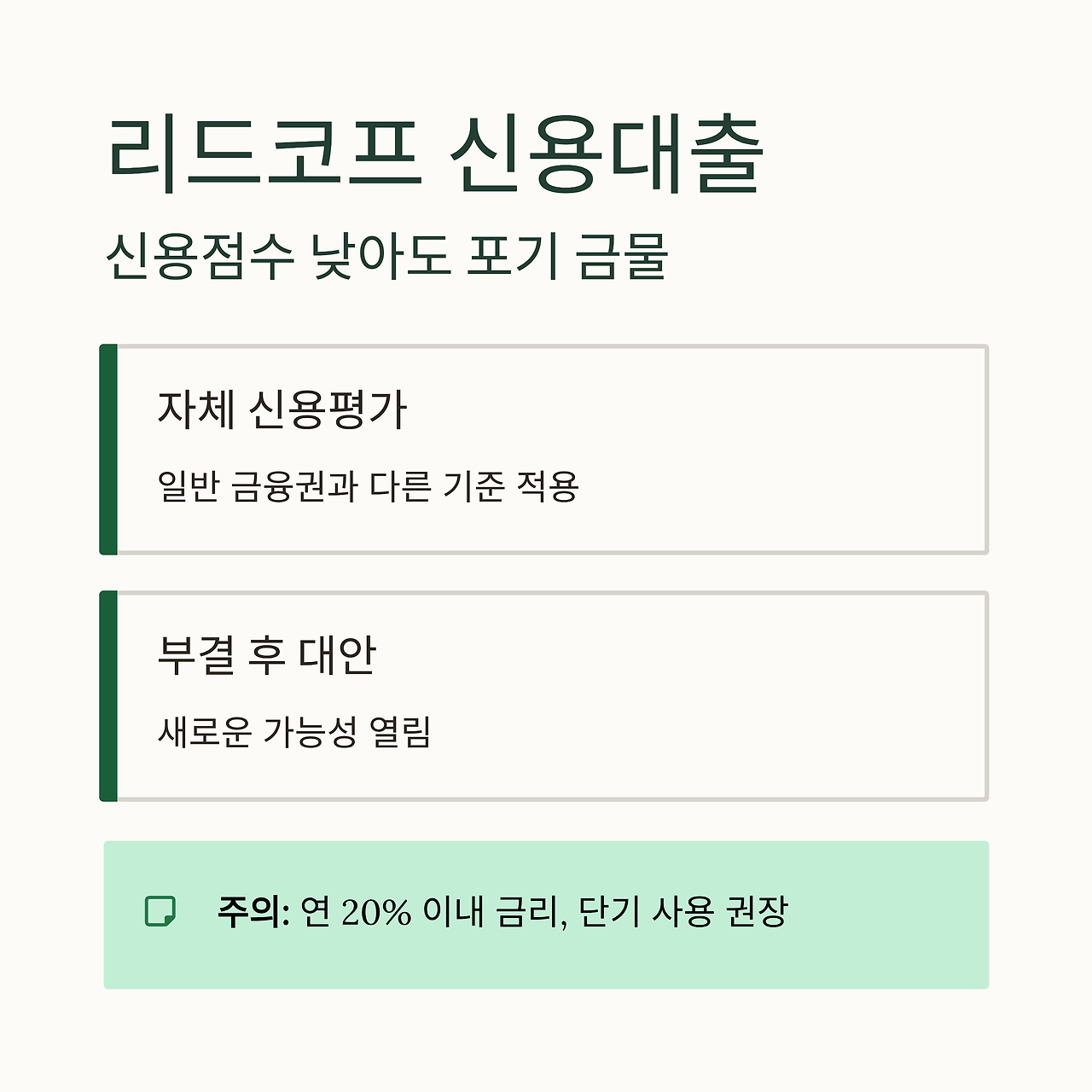Click the word 낮아도 in the subtitle
This screenshot has width=1092, height=1092.
tap(380, 256)
